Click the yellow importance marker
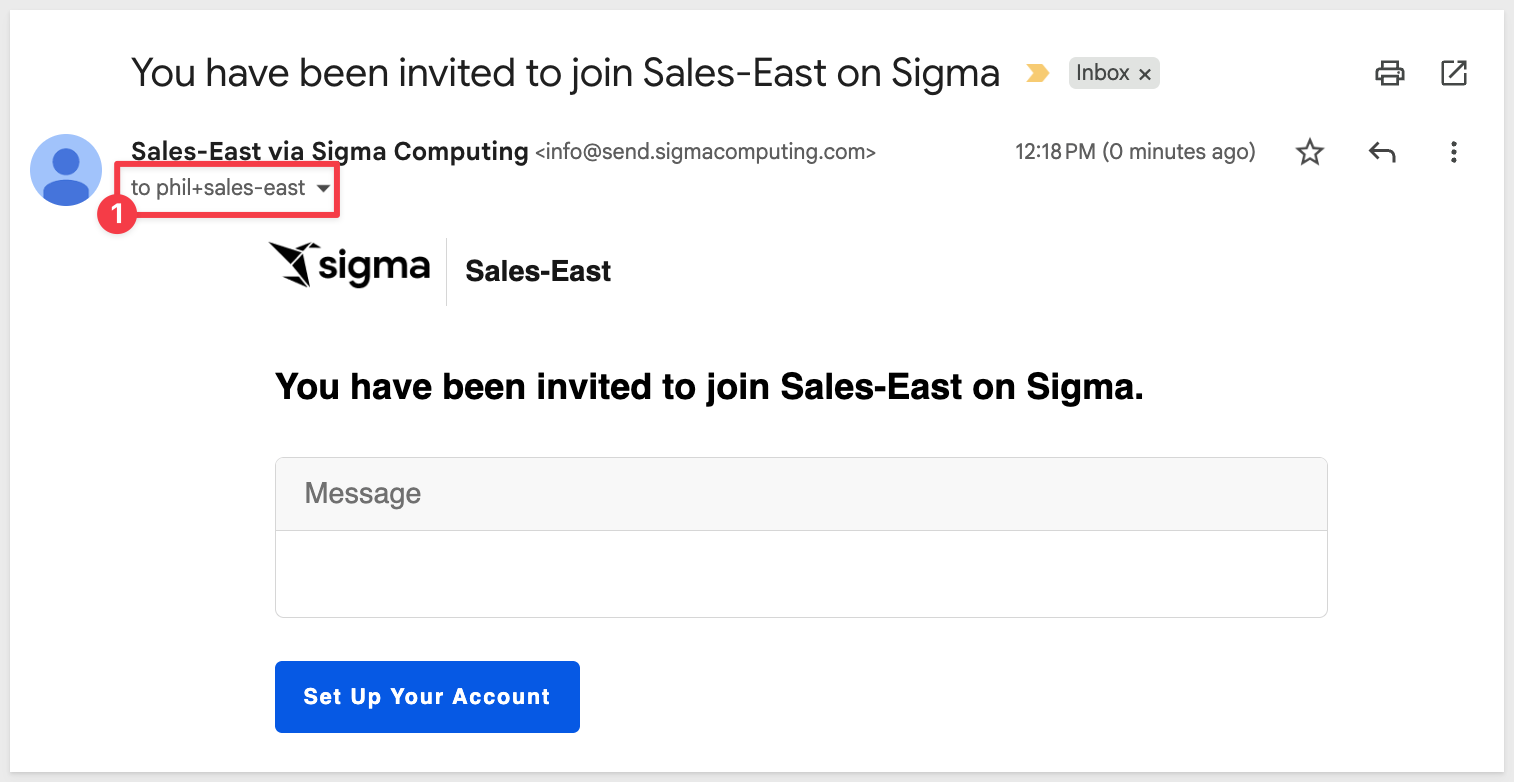 point(1037,73)
